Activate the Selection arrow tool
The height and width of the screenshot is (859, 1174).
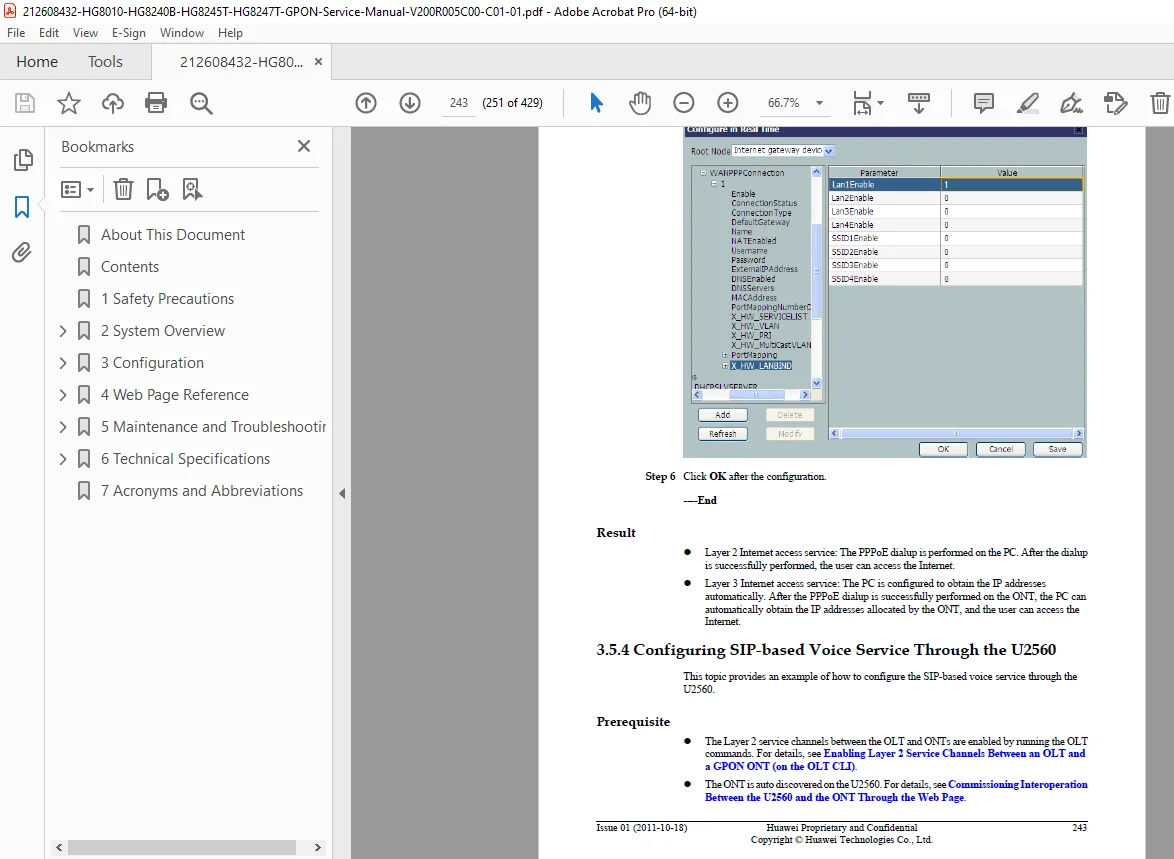pos(596,103)
